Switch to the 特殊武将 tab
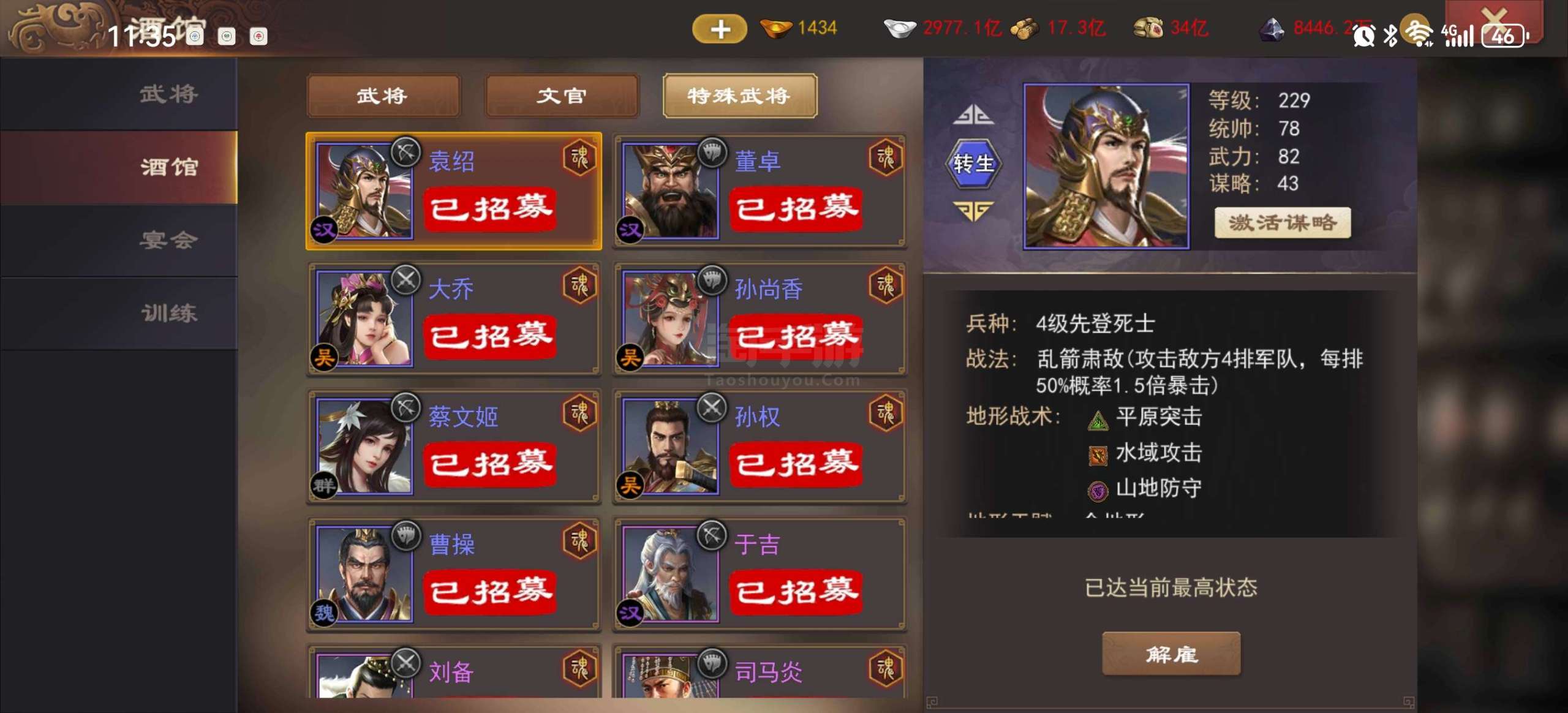 pyautogui.click(x=740, y=96)
